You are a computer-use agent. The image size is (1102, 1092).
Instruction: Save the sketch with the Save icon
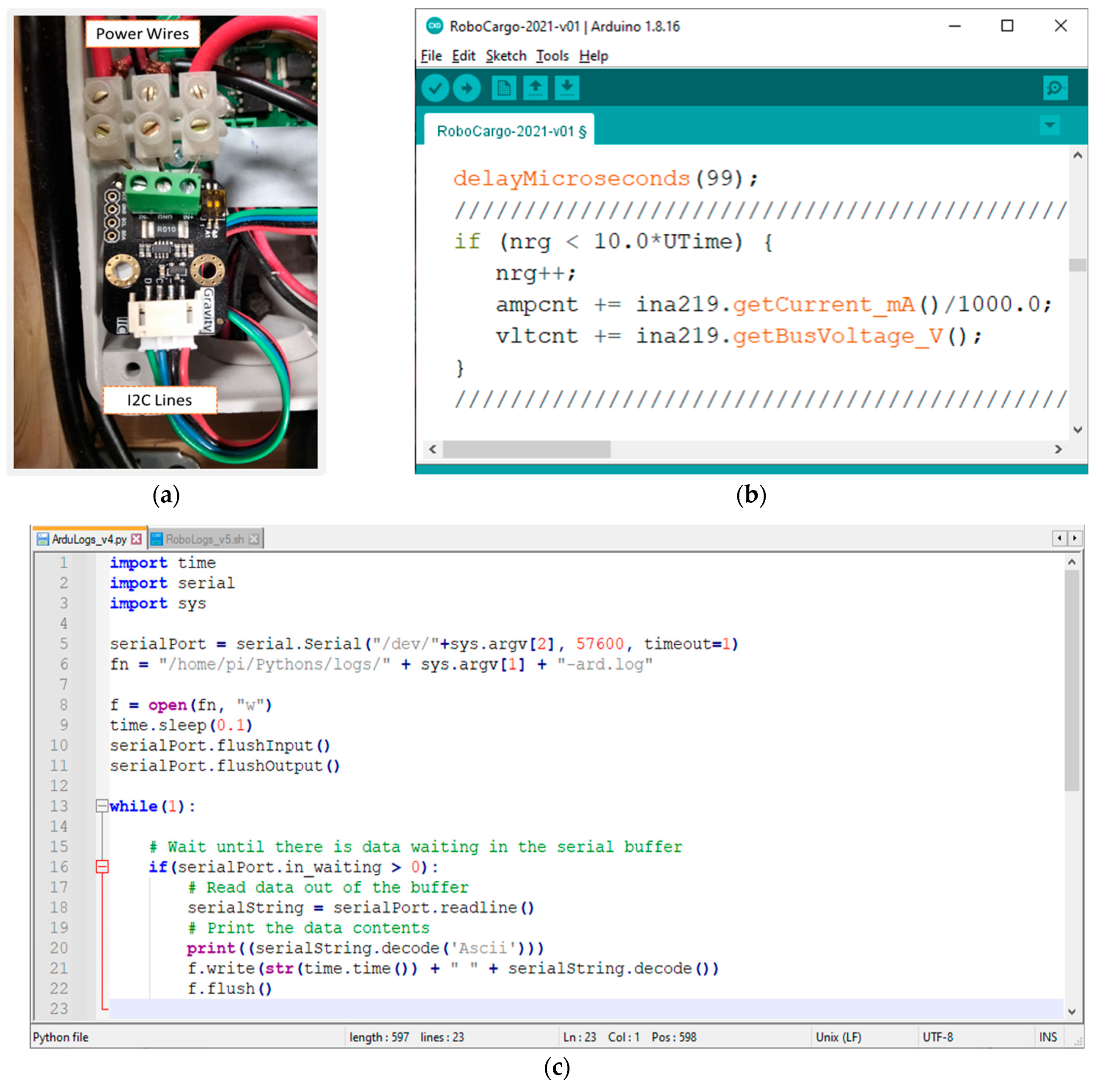click(566, 88)
